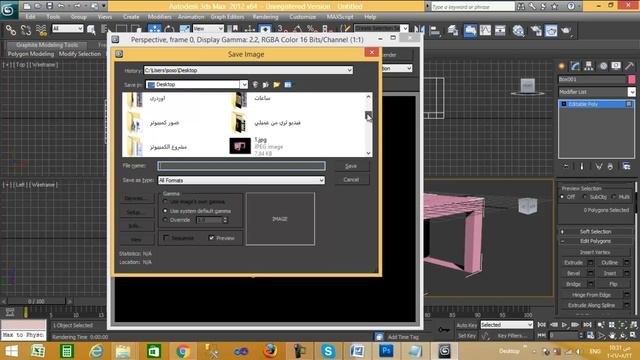
Task: Click Pin Stack icon below modifier stack
Action: coord(566,166)
